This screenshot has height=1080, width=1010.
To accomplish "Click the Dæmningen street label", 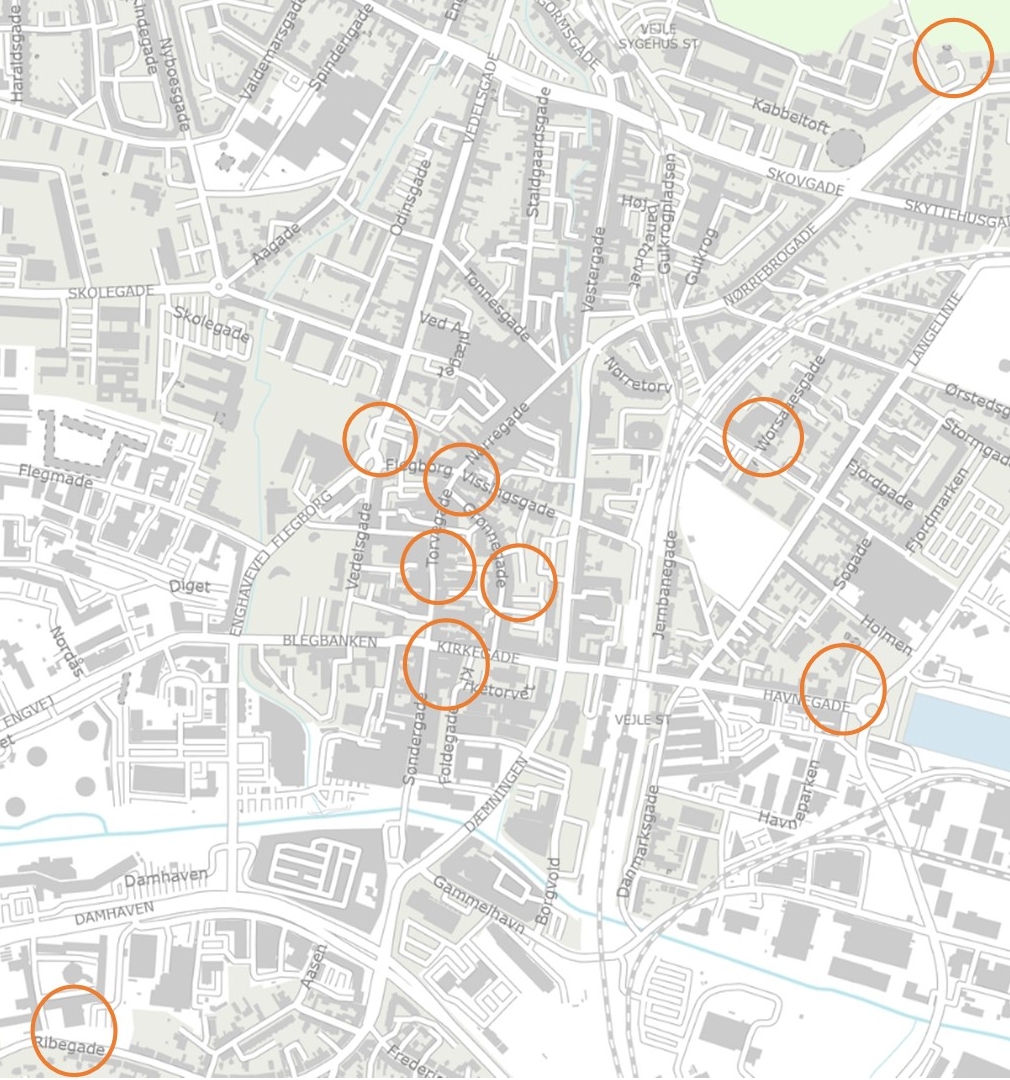I will (x=497, y=793).
